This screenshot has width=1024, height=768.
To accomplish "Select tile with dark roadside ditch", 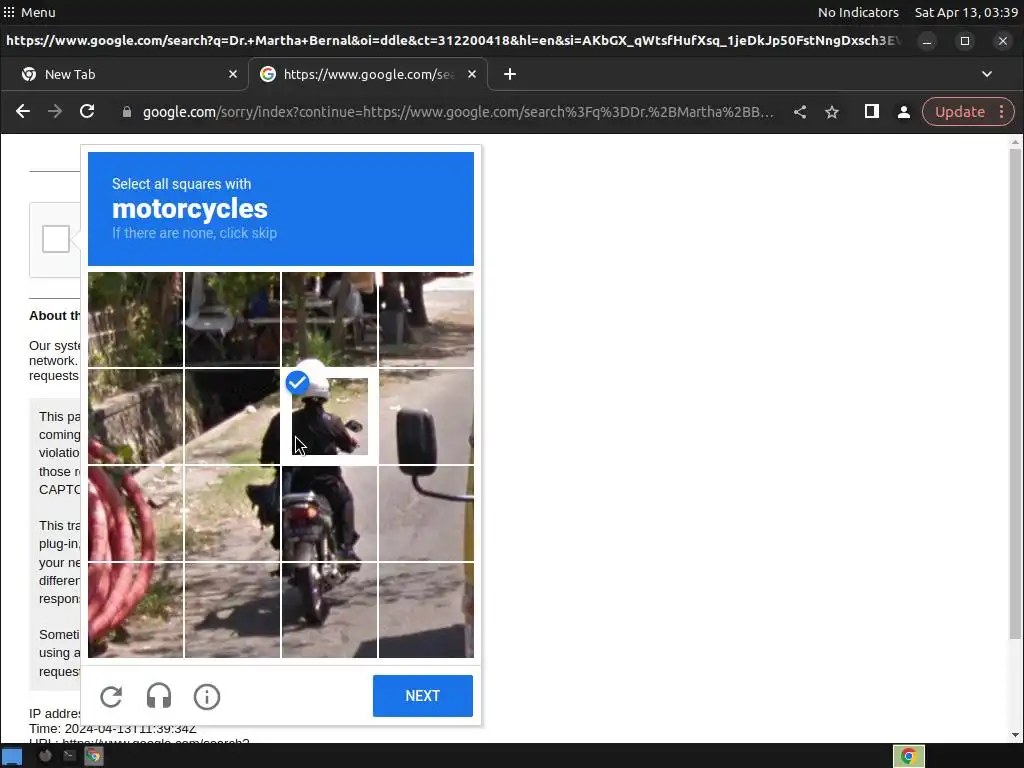I will (x=232, y=417).
